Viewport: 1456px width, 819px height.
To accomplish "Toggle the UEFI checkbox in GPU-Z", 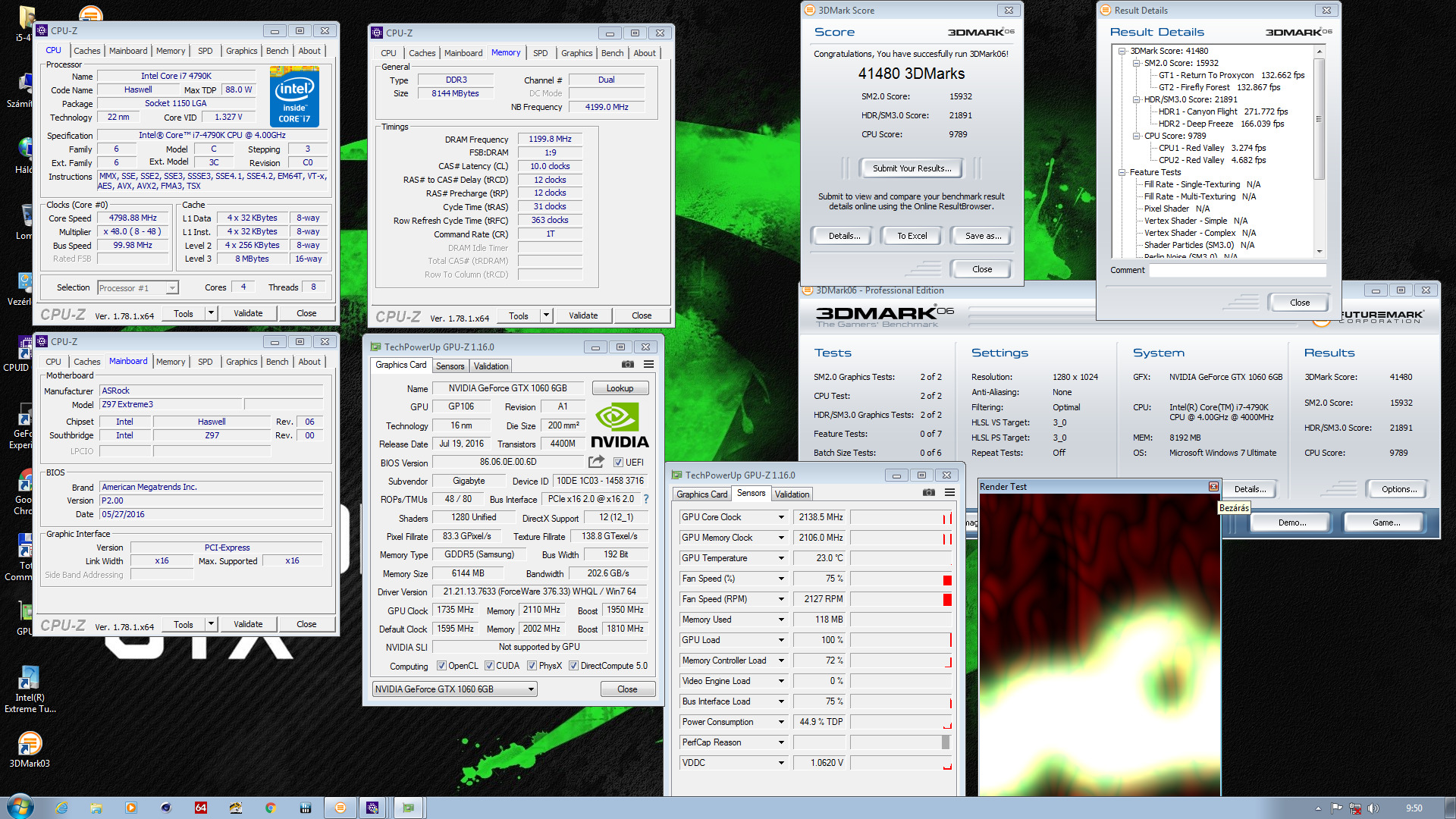I will point(618,463).
